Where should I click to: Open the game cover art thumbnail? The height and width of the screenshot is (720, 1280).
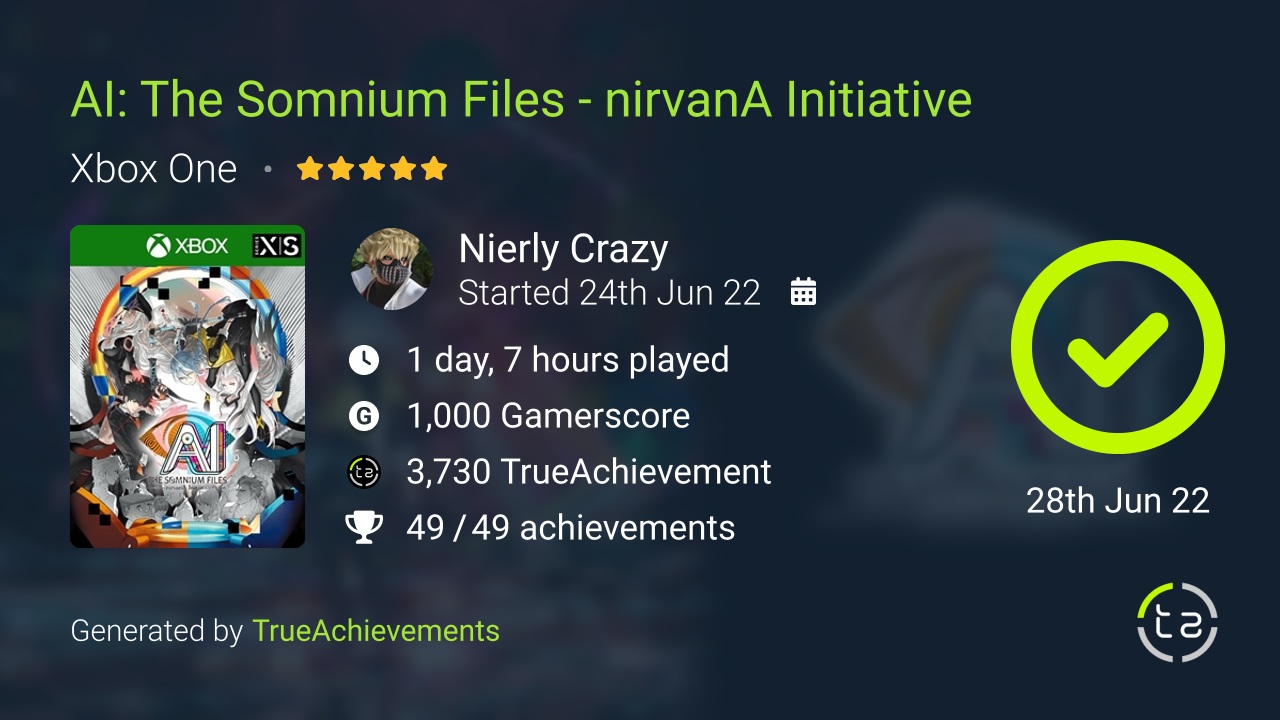tap(187, 386)
